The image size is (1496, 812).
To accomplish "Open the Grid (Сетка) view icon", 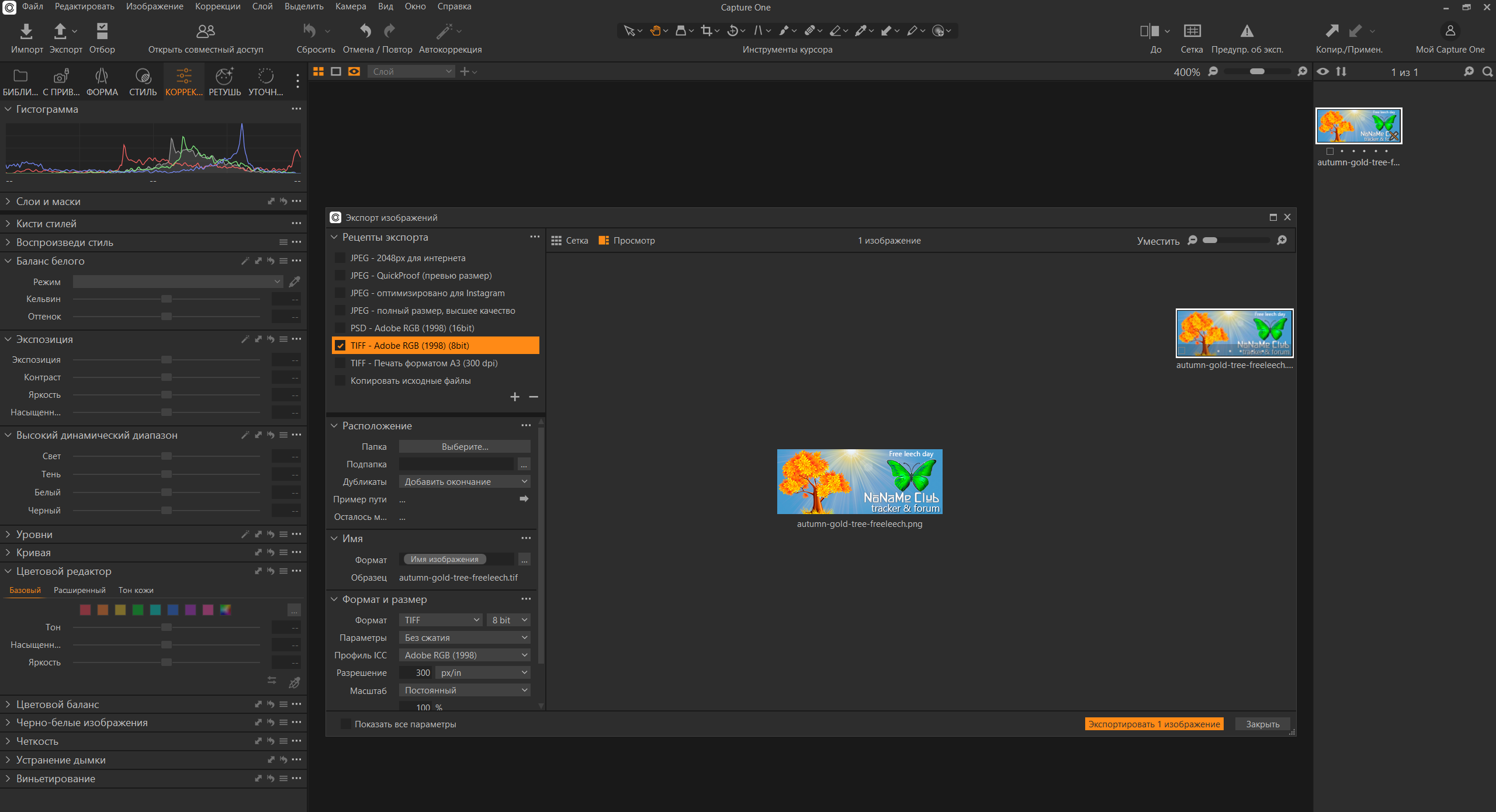I will pyautogui.click(x=1192, y=31).
